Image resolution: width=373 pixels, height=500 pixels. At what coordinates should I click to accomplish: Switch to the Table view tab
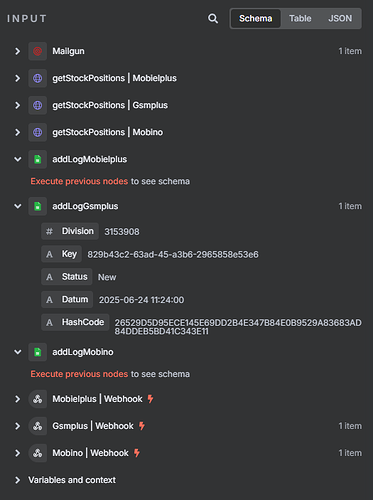tap(300, 19)
